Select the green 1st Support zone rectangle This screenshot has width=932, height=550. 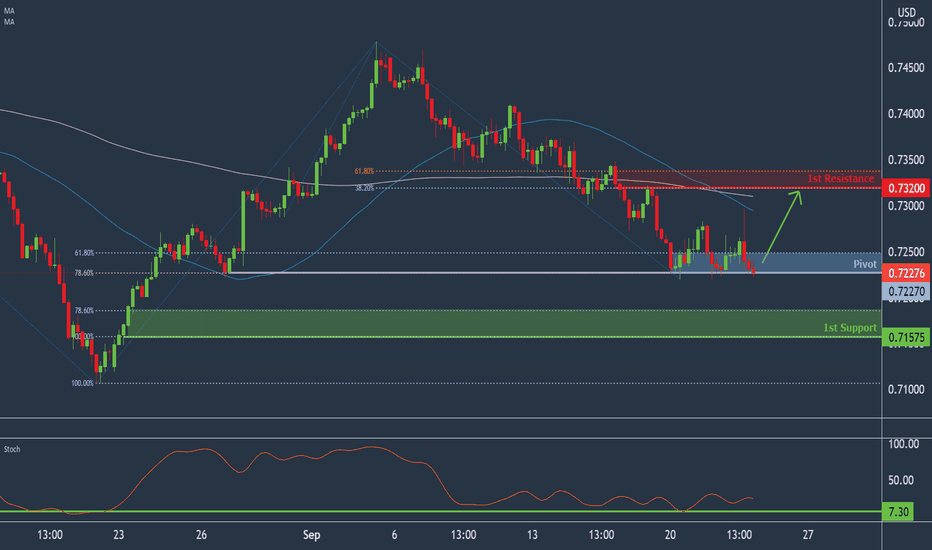tap(505, 323)
